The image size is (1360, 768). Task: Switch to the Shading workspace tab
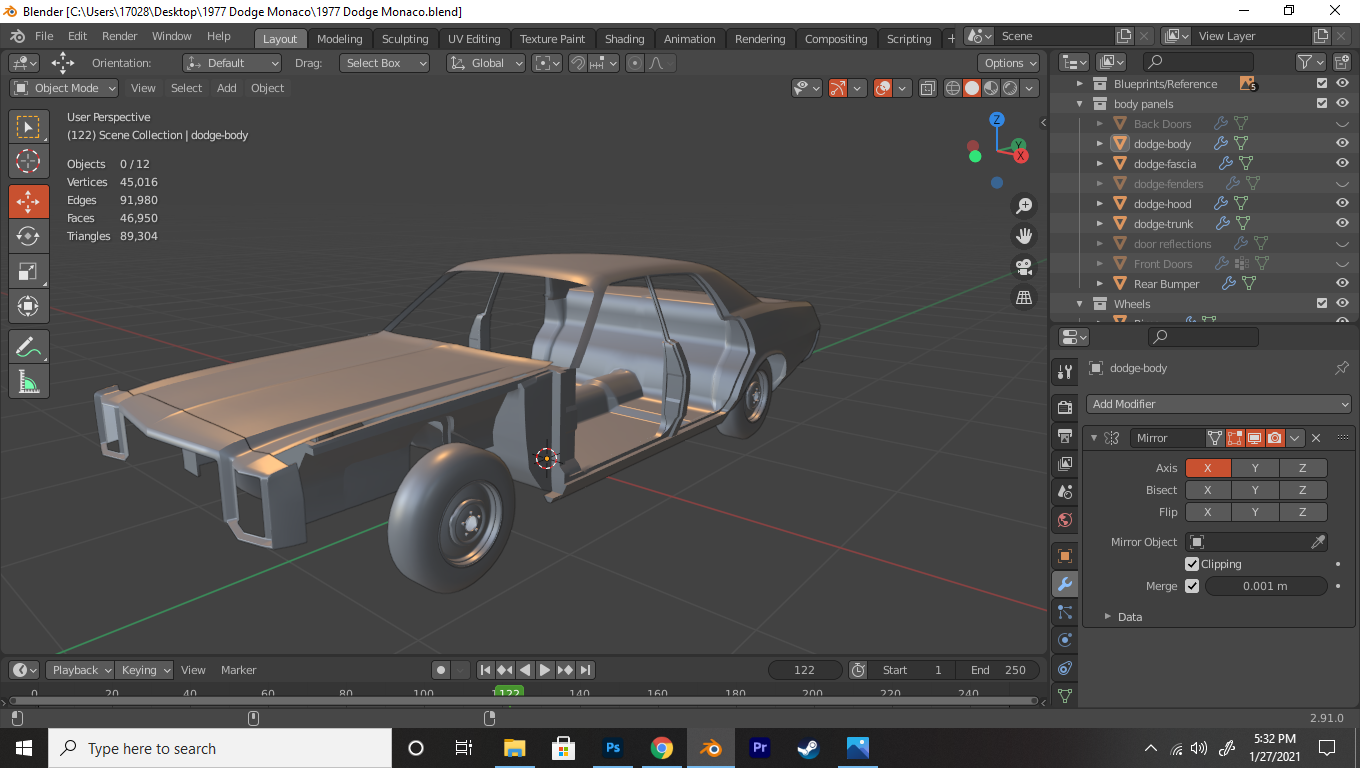click(x=625, y=39)
